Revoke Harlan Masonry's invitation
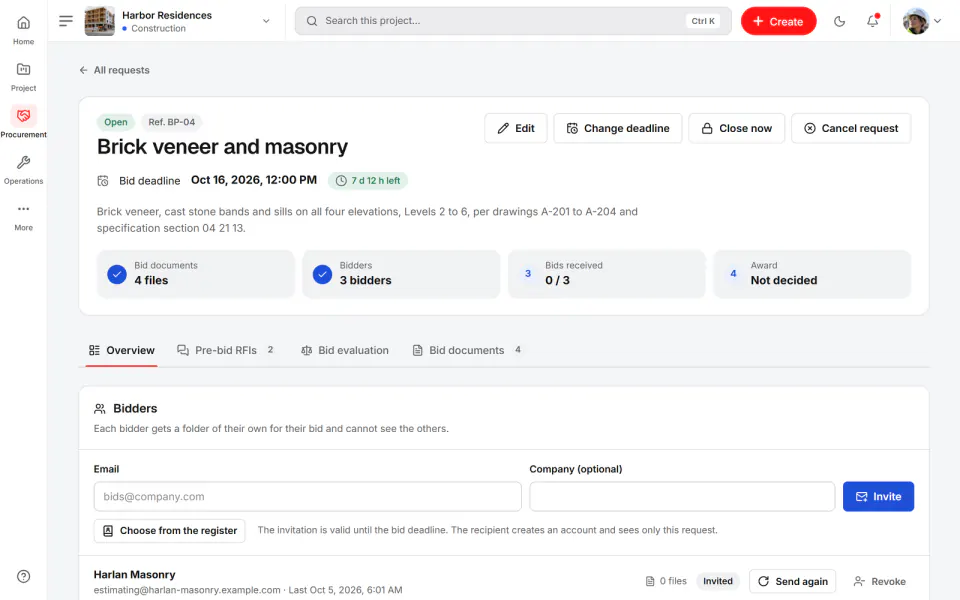960x600 pixels. [x=880, y=581]
